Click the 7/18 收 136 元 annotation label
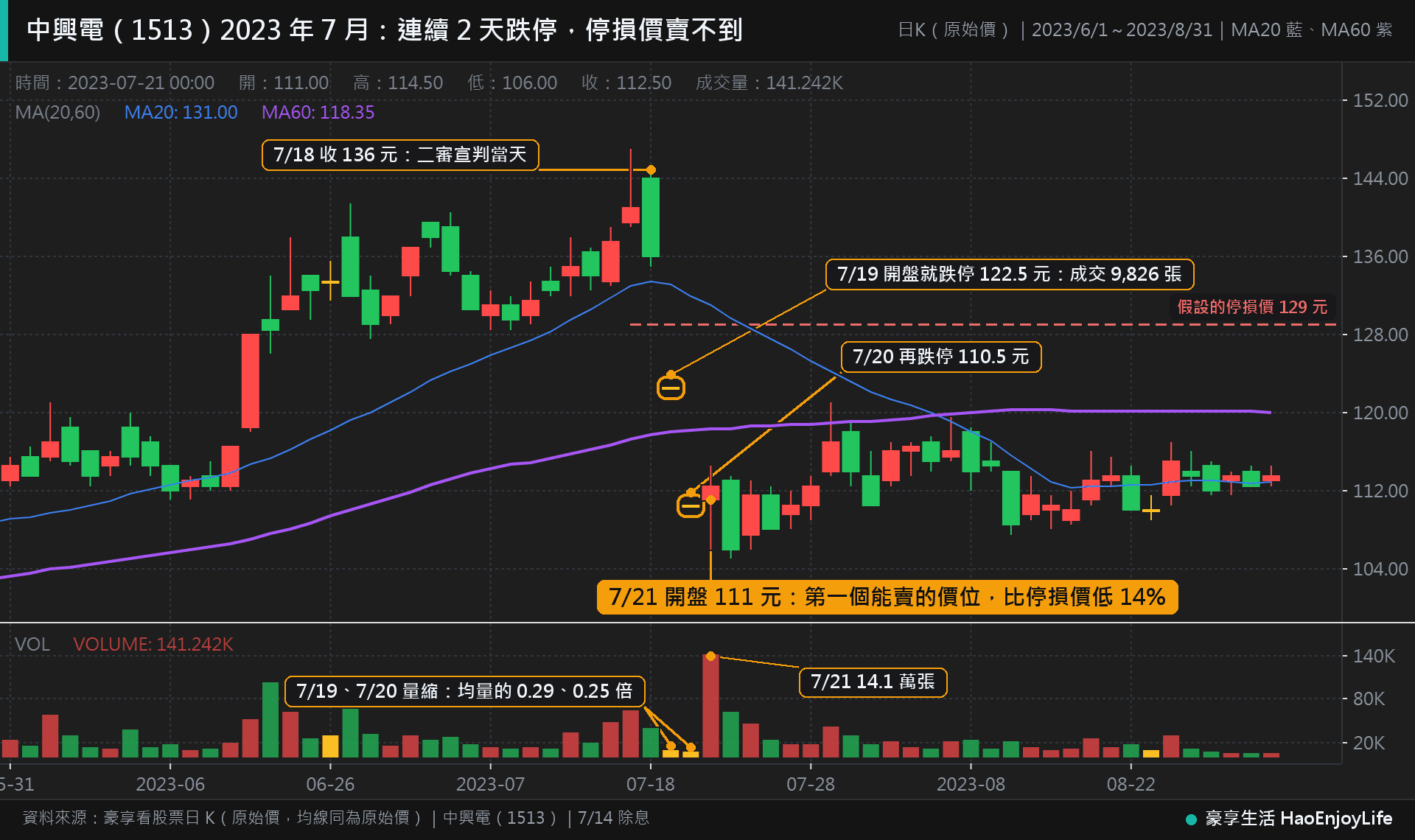Screen dimensions: 1415x840 400,155
